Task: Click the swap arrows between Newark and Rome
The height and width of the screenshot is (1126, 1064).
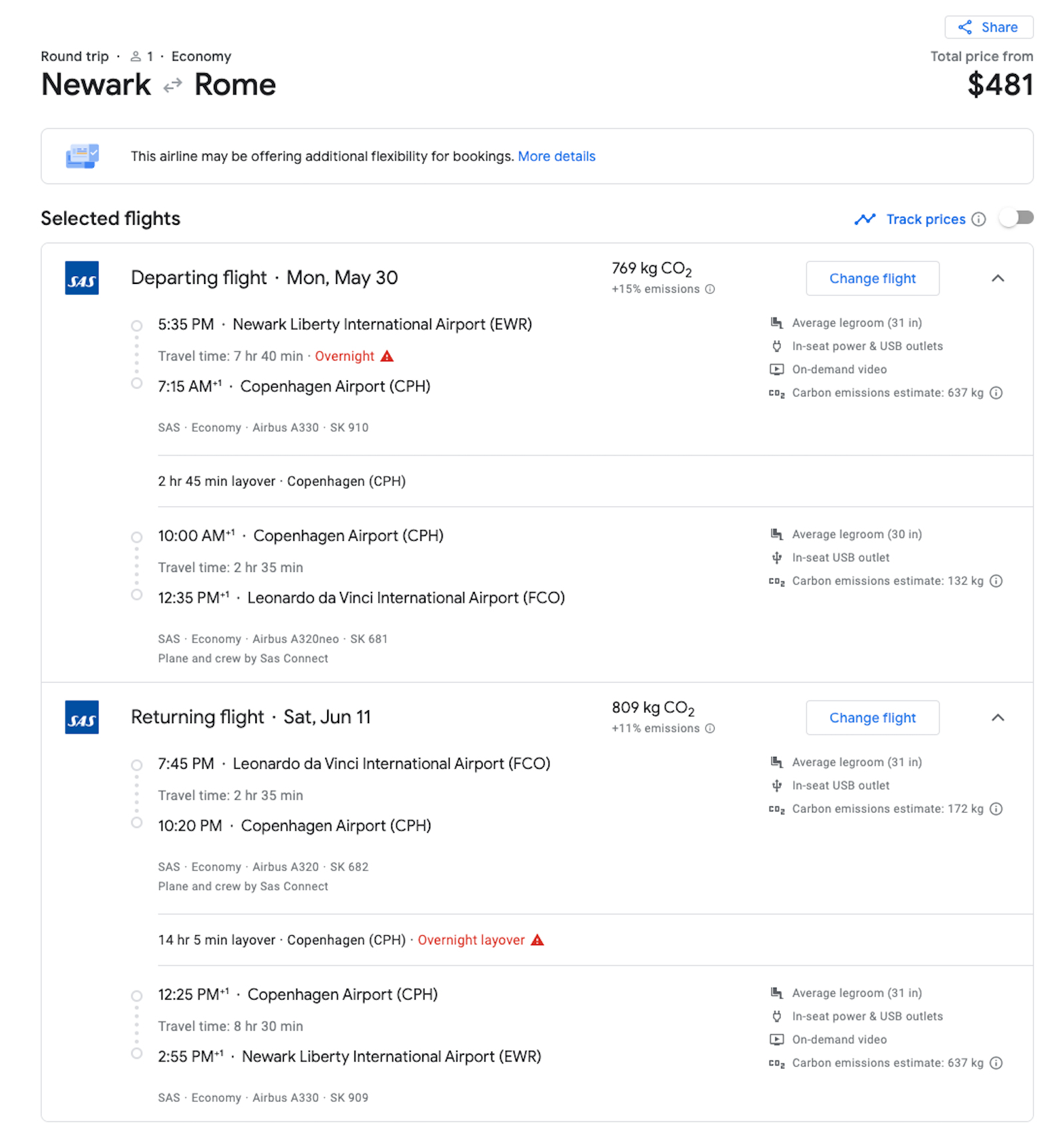Action: tap(172, 85)
